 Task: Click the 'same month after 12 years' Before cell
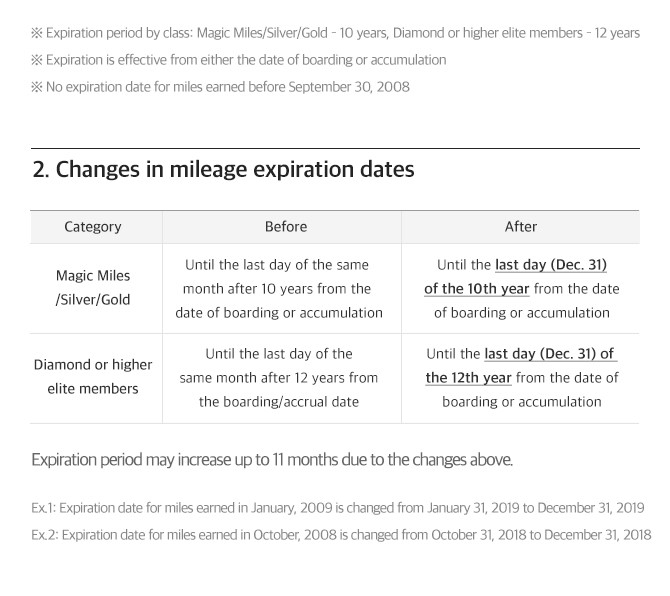point(279,378)
